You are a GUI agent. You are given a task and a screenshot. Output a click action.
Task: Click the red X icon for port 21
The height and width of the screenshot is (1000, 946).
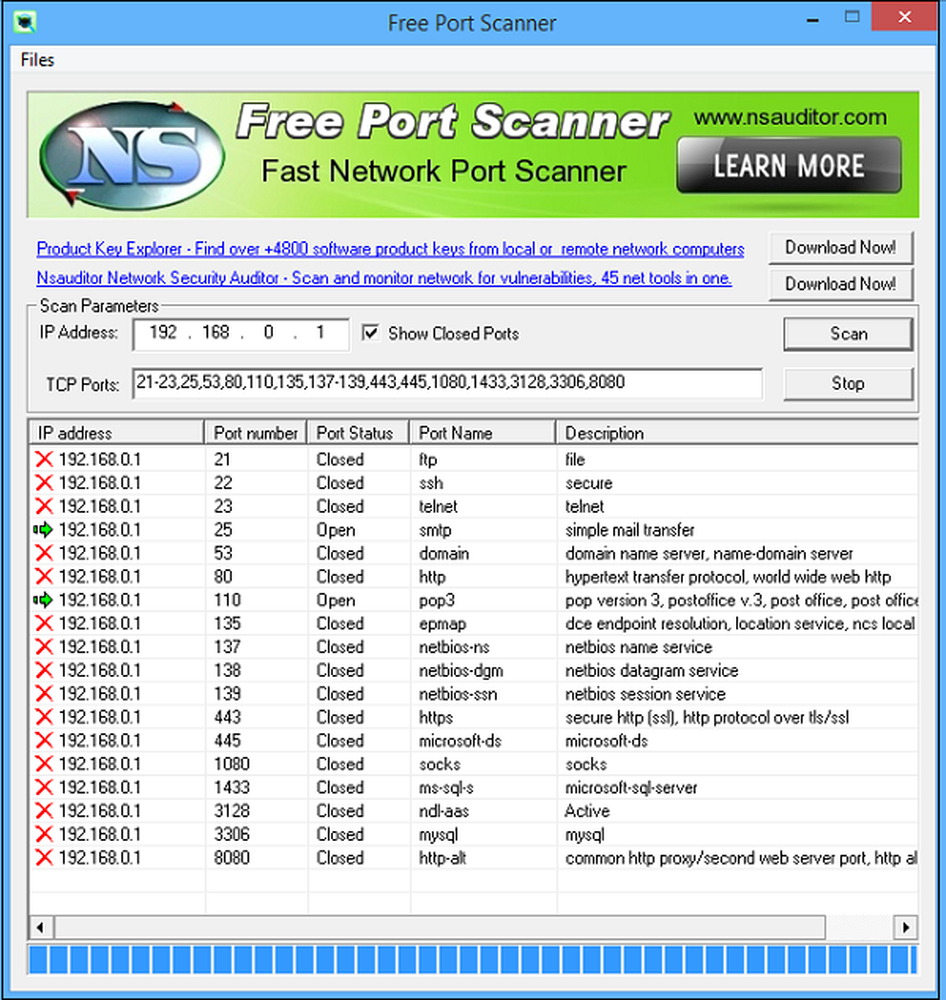point(44,459)
